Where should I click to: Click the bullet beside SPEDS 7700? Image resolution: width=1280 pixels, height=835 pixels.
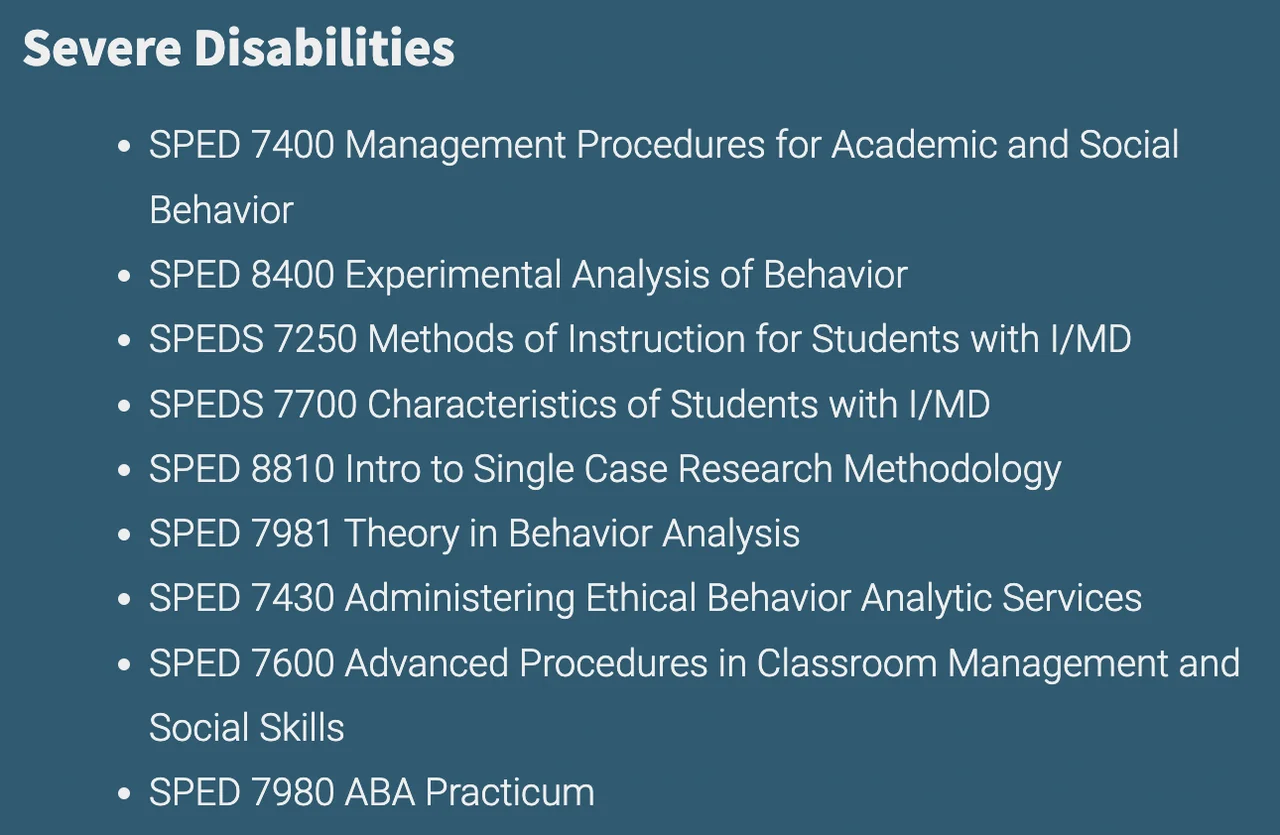[124, 407]
